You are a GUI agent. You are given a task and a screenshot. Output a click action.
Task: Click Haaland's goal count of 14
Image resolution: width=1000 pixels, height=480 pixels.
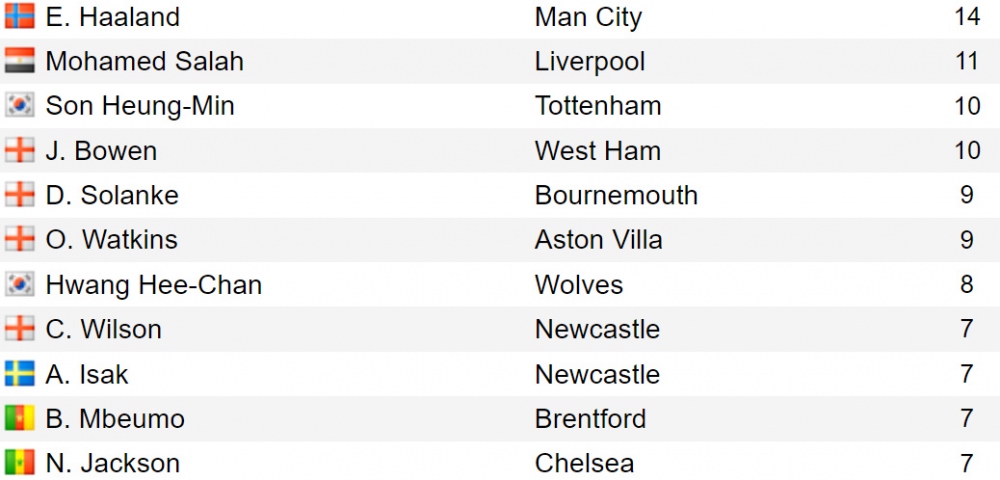[967, 17]
